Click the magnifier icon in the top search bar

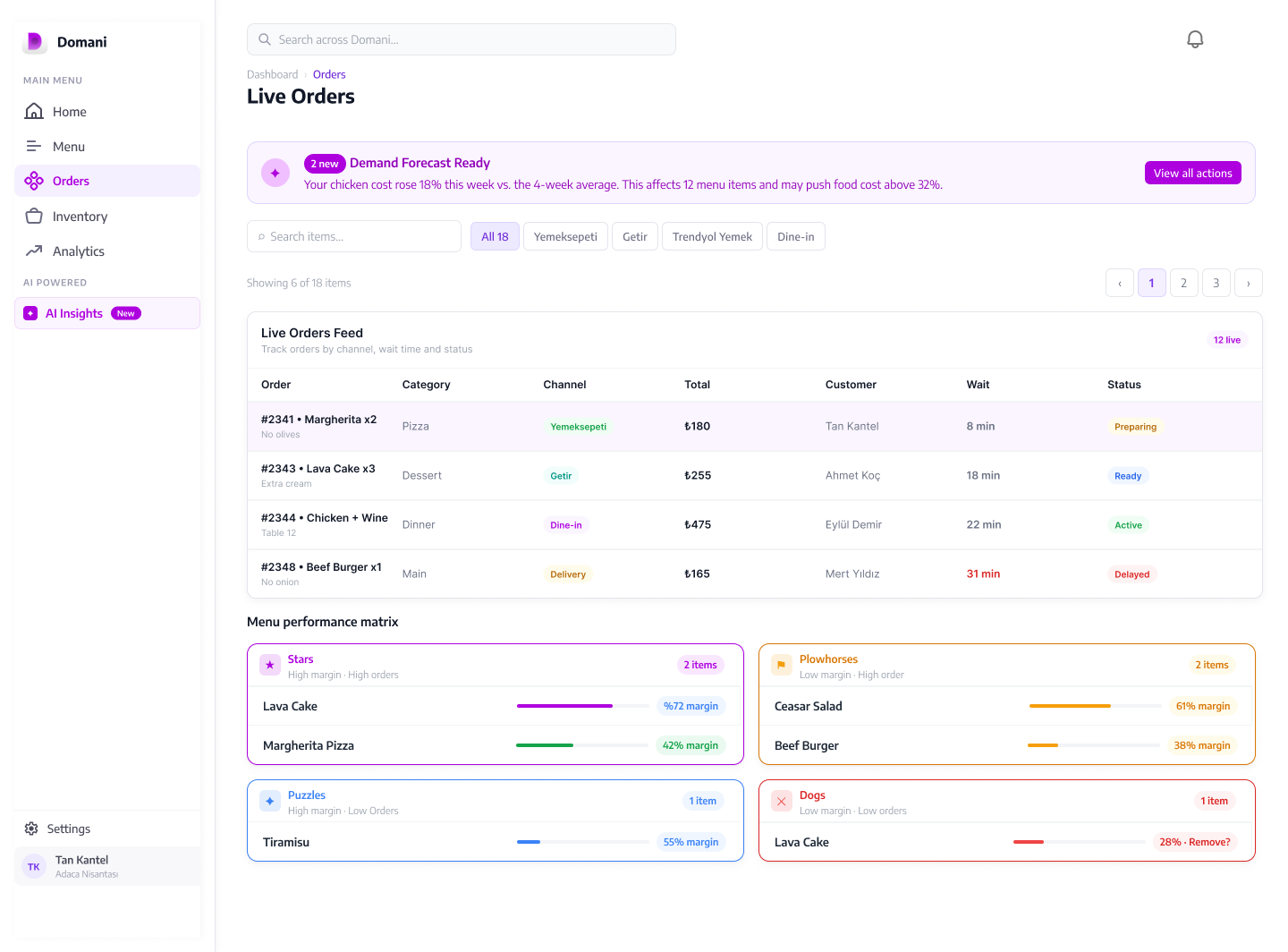pos(265,39)
